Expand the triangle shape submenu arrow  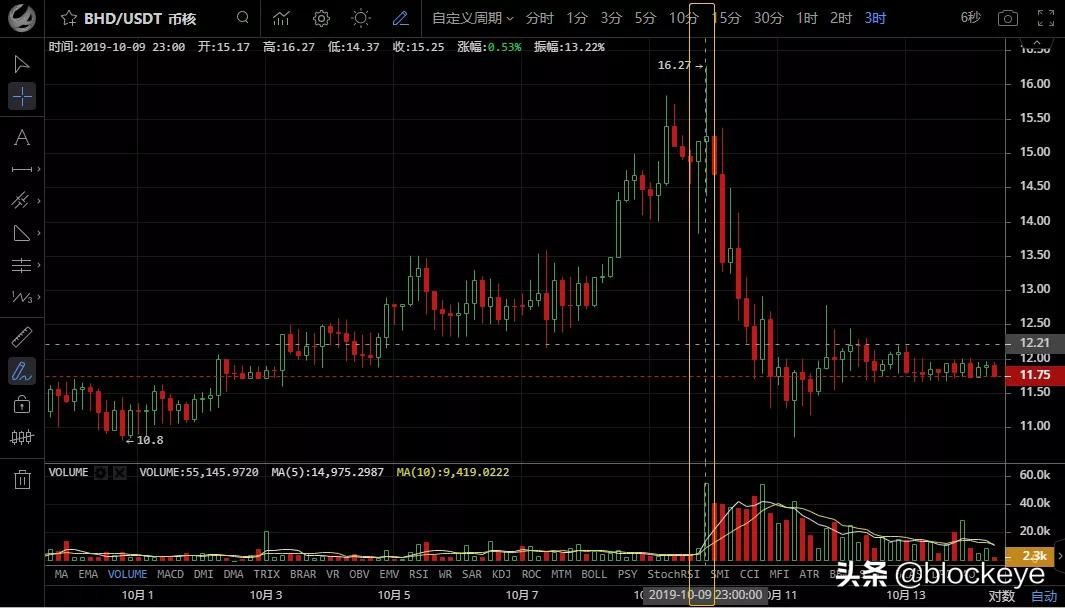[39, 233]
